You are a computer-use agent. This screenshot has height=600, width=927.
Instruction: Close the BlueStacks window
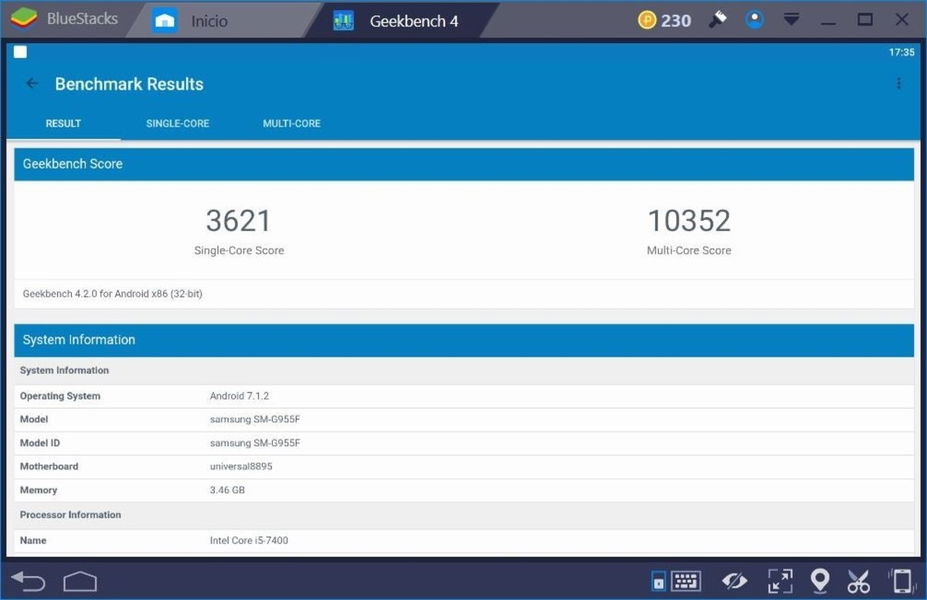coord(902,20)
